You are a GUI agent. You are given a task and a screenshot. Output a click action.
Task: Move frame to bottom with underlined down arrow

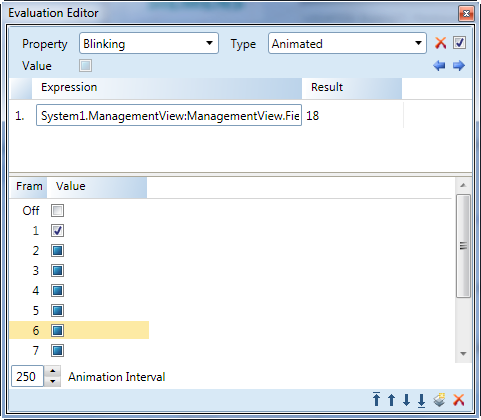(421, 400)
